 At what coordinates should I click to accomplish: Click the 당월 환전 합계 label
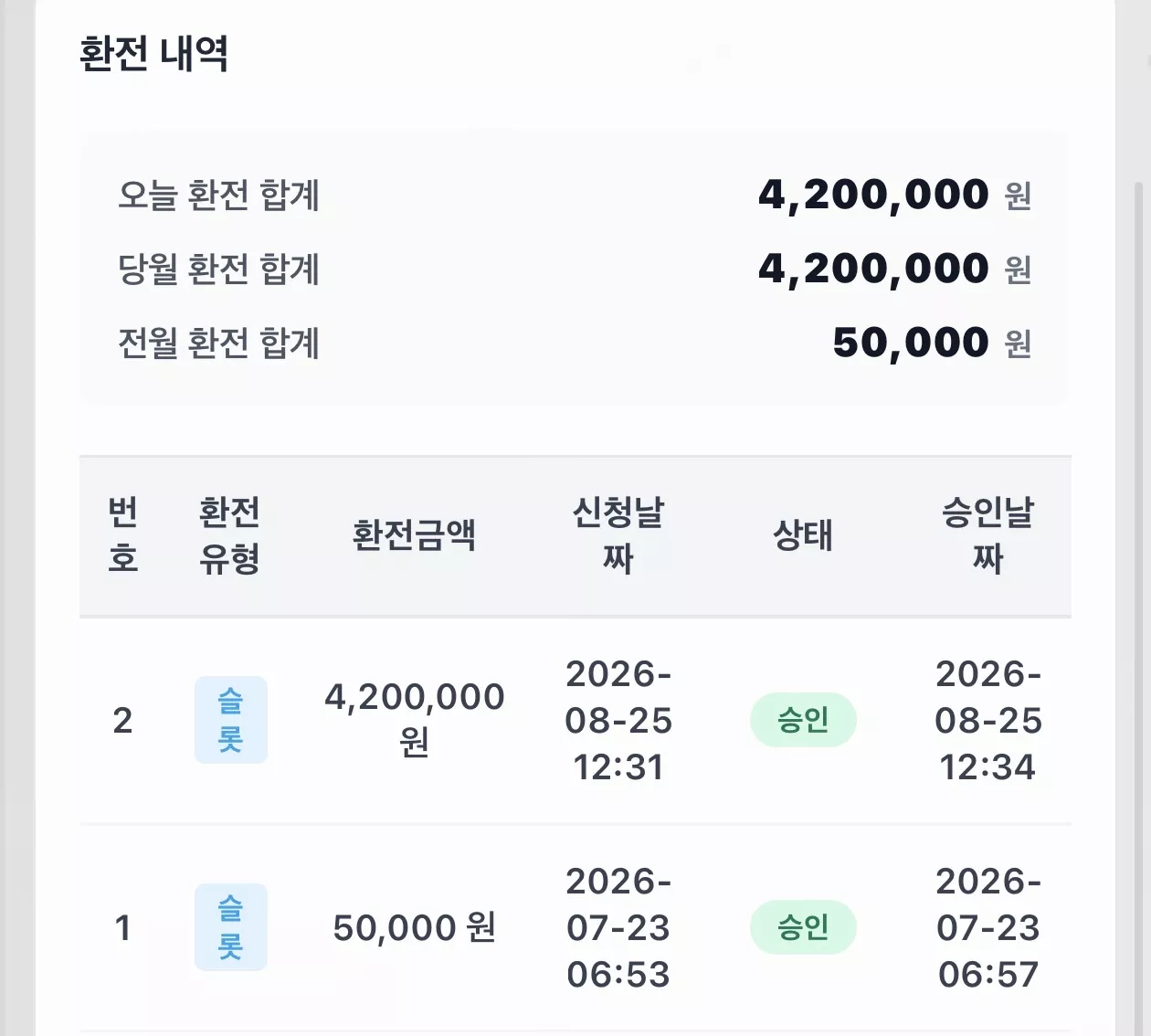click(218, 270)
